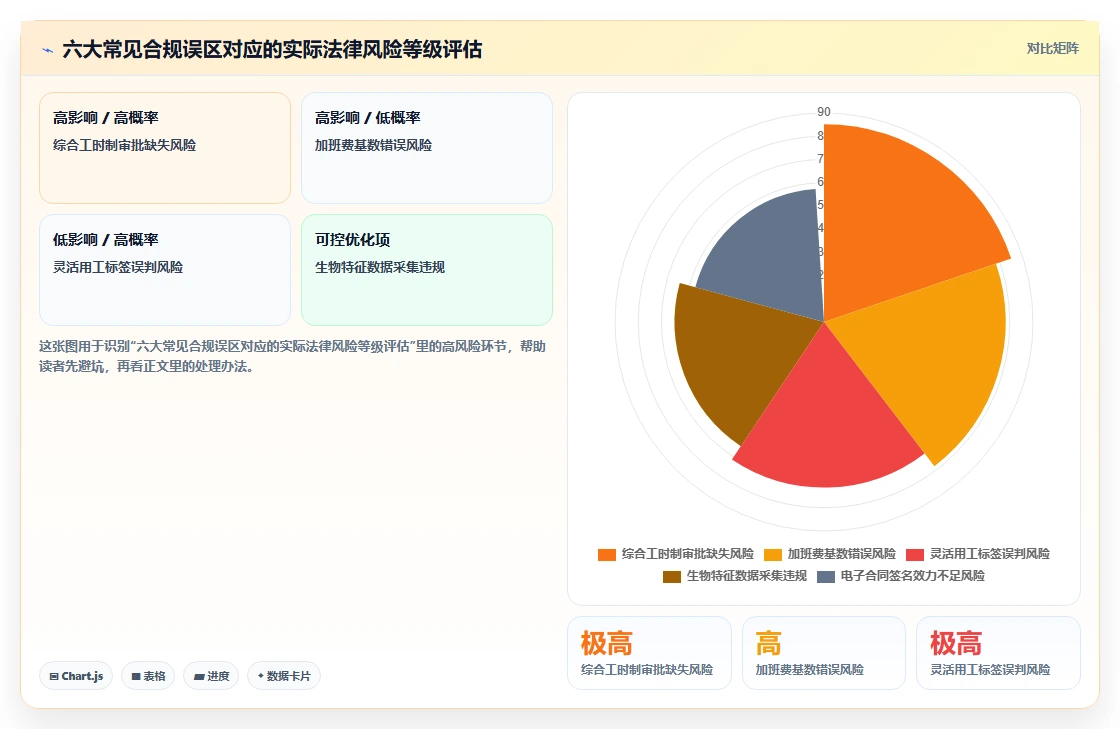Select the 低影响 / 高概率 matrix card

click(x=165, y=270)
